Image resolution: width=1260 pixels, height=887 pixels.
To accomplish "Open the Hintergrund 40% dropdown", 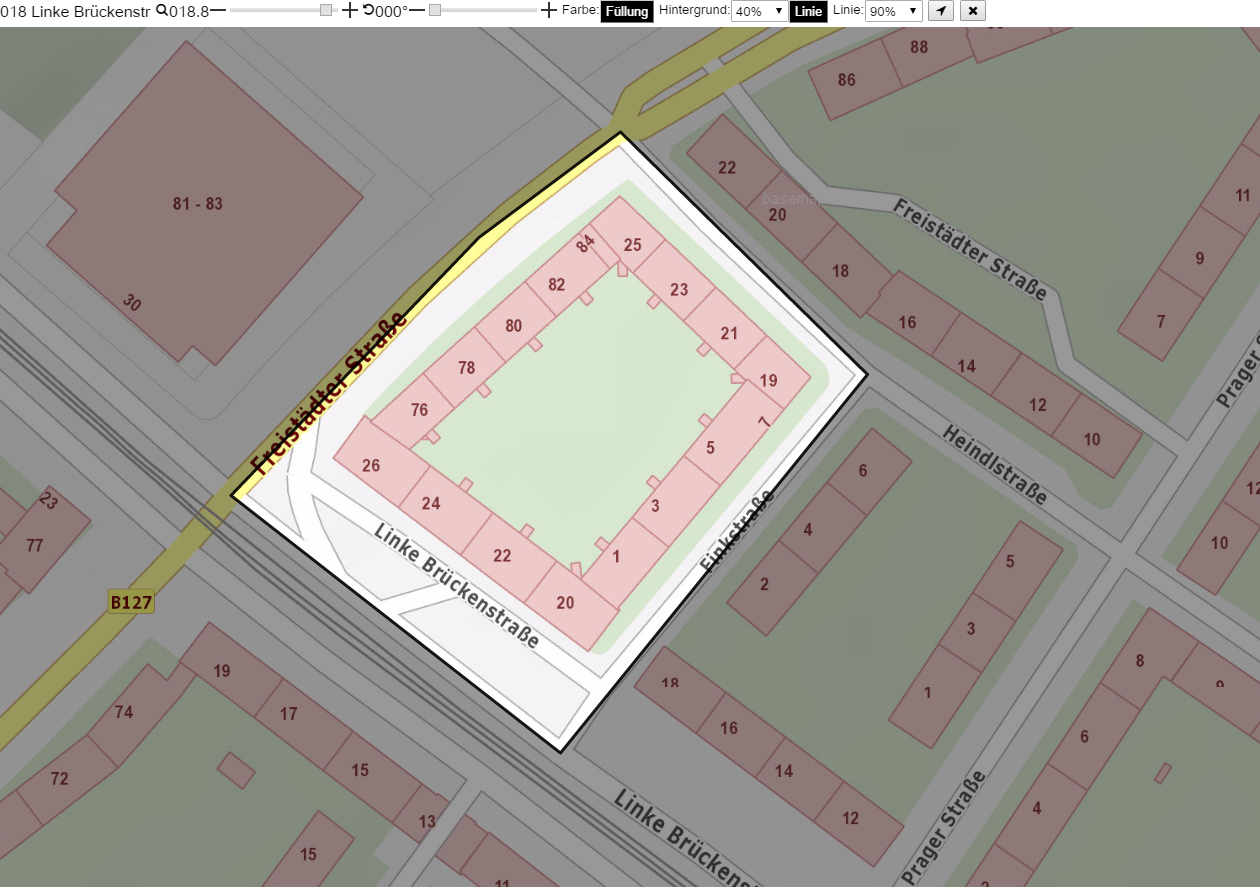I will [x=758, y=11].
